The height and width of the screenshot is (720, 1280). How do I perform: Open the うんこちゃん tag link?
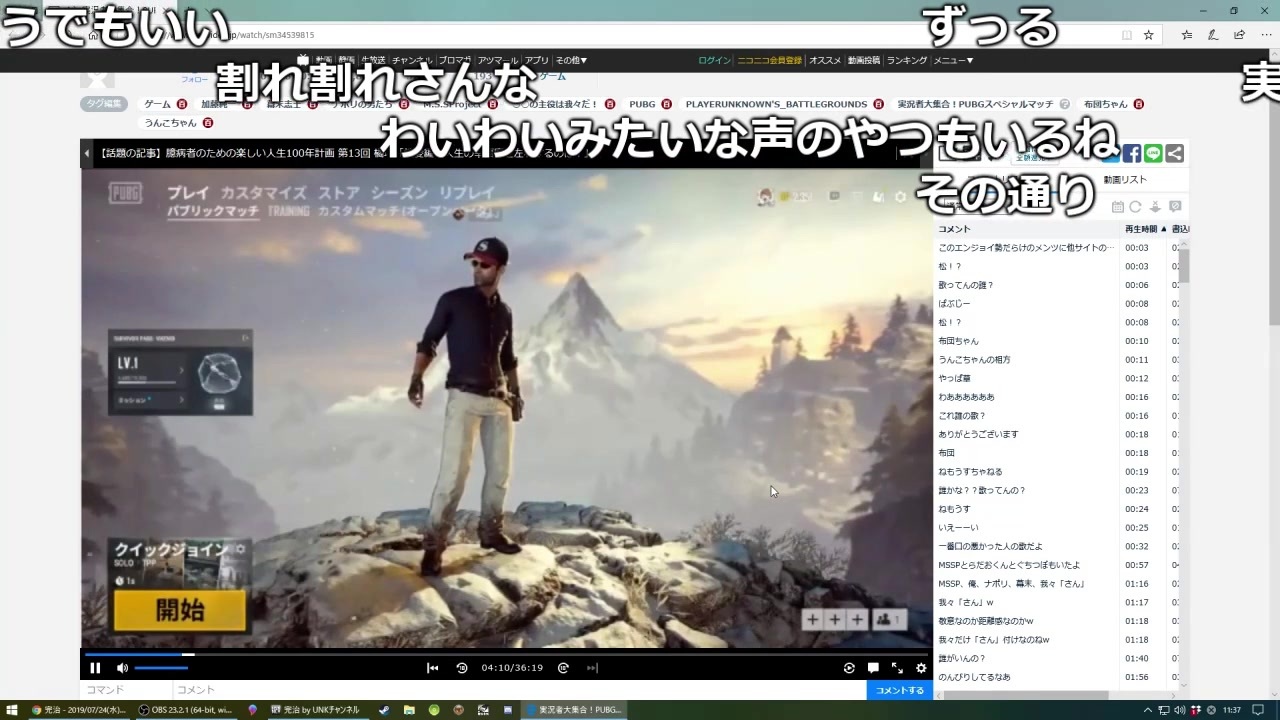point(170,123)
